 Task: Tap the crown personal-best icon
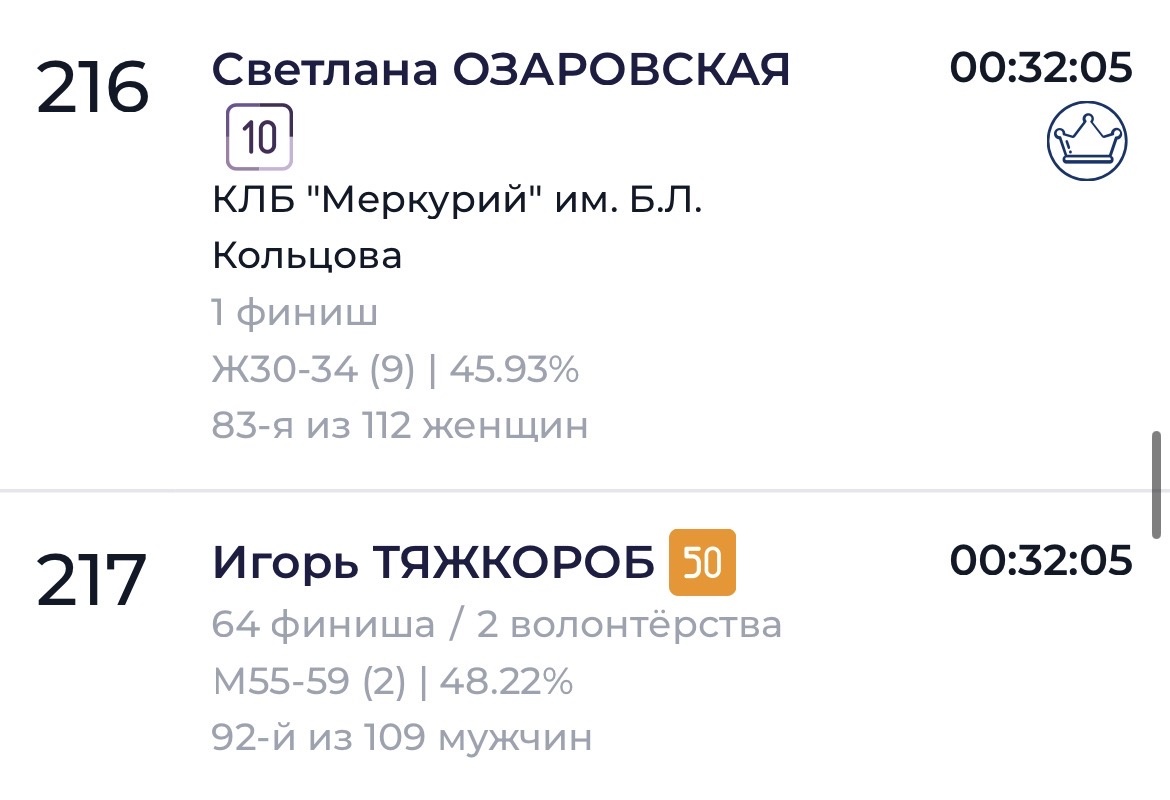[x=1086, y=141]
